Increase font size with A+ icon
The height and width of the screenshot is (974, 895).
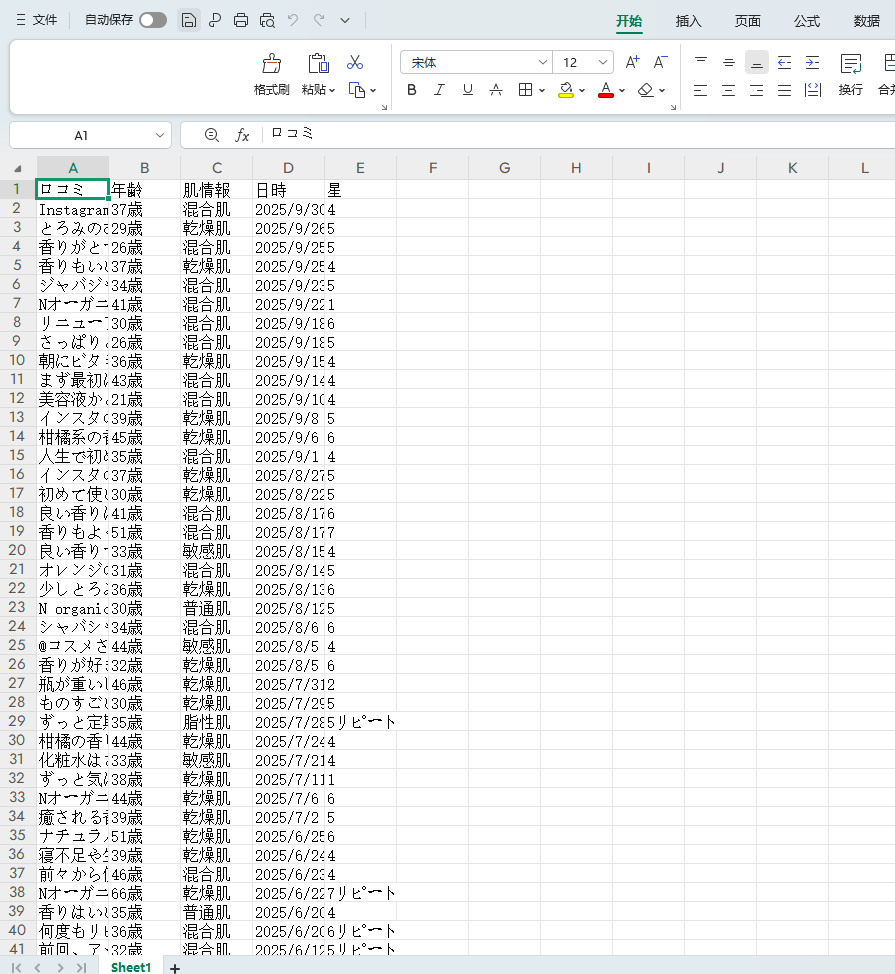pos(631,61)
